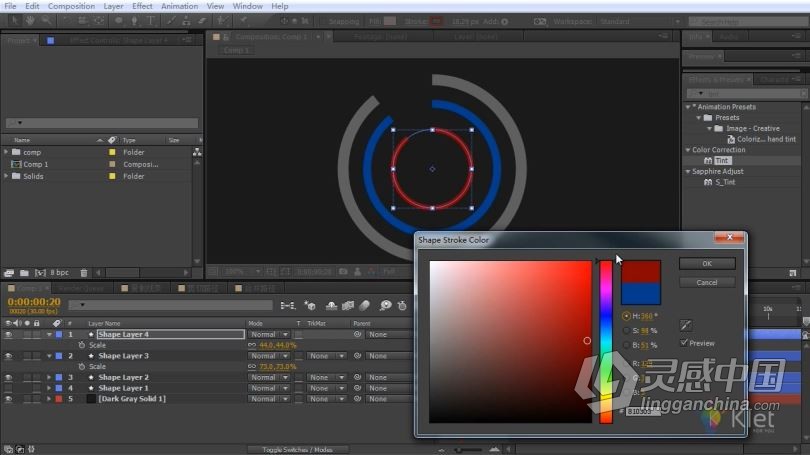Viewport: 810px width, 455px height.
Task: Expand Shape Layer 2 properties
Action: (49, 378)
